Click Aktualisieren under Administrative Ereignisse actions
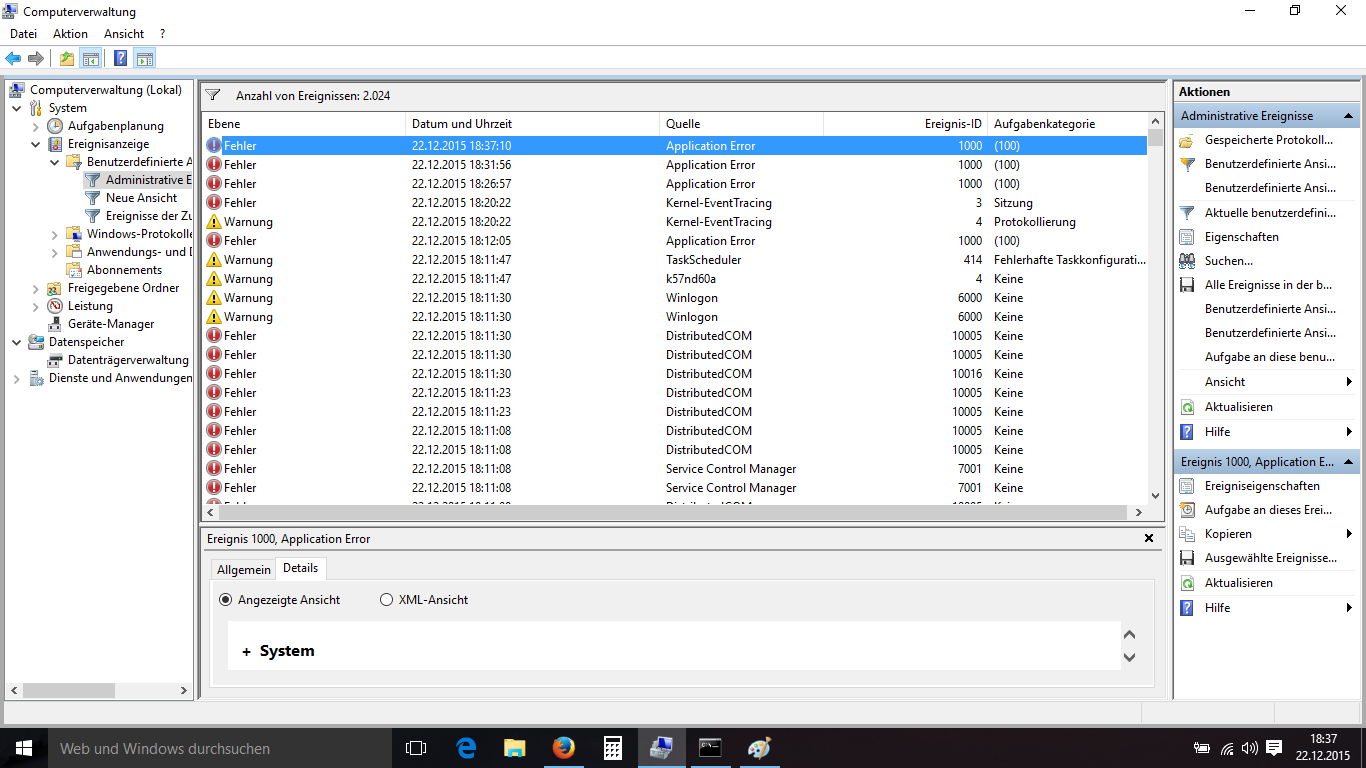1366x768 pixels. pyautogui.click(x=1239, y=407)
